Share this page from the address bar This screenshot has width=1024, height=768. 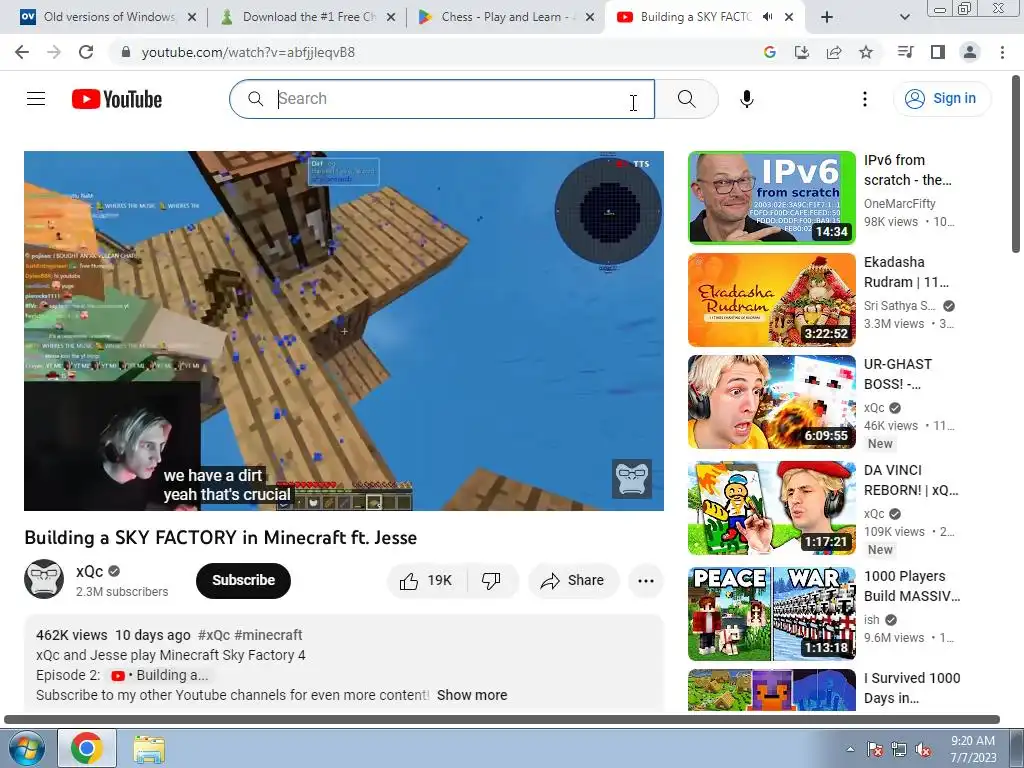834,52
